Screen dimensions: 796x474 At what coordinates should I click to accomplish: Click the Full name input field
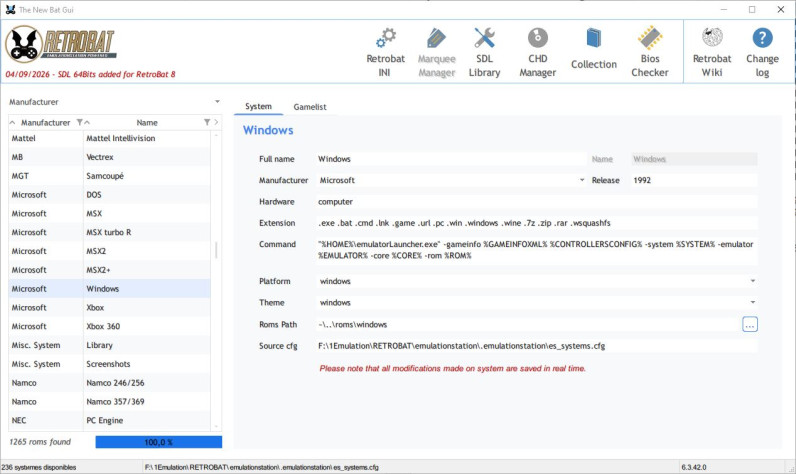(x=451, y=159)
